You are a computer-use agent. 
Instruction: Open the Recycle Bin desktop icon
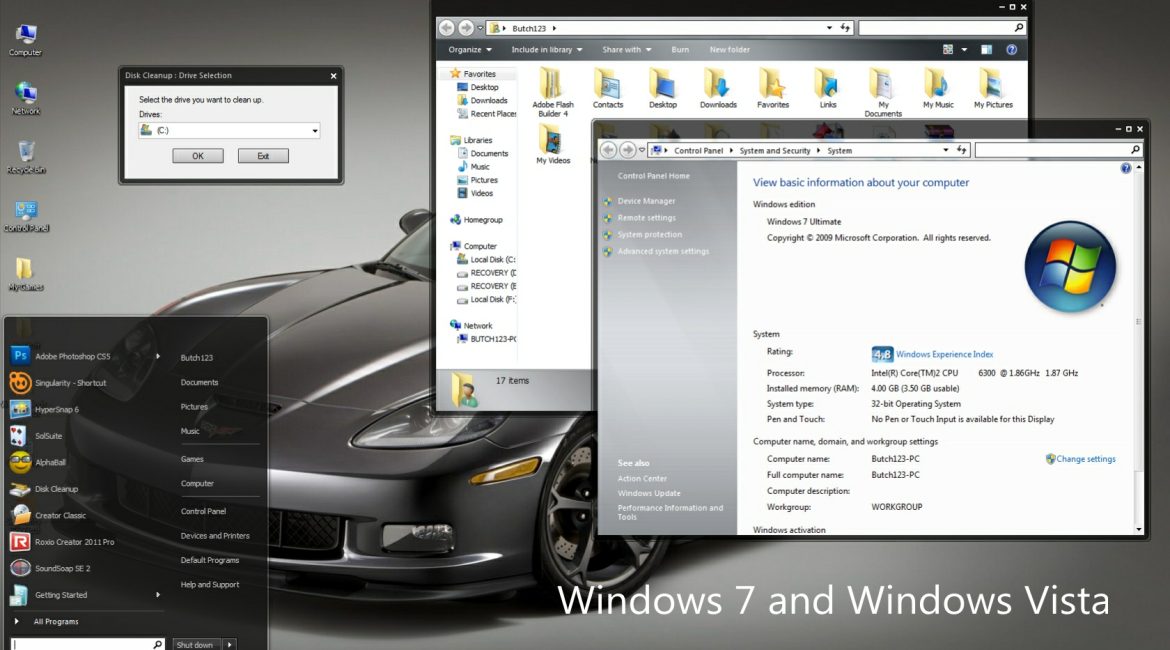tap(26, 157)
